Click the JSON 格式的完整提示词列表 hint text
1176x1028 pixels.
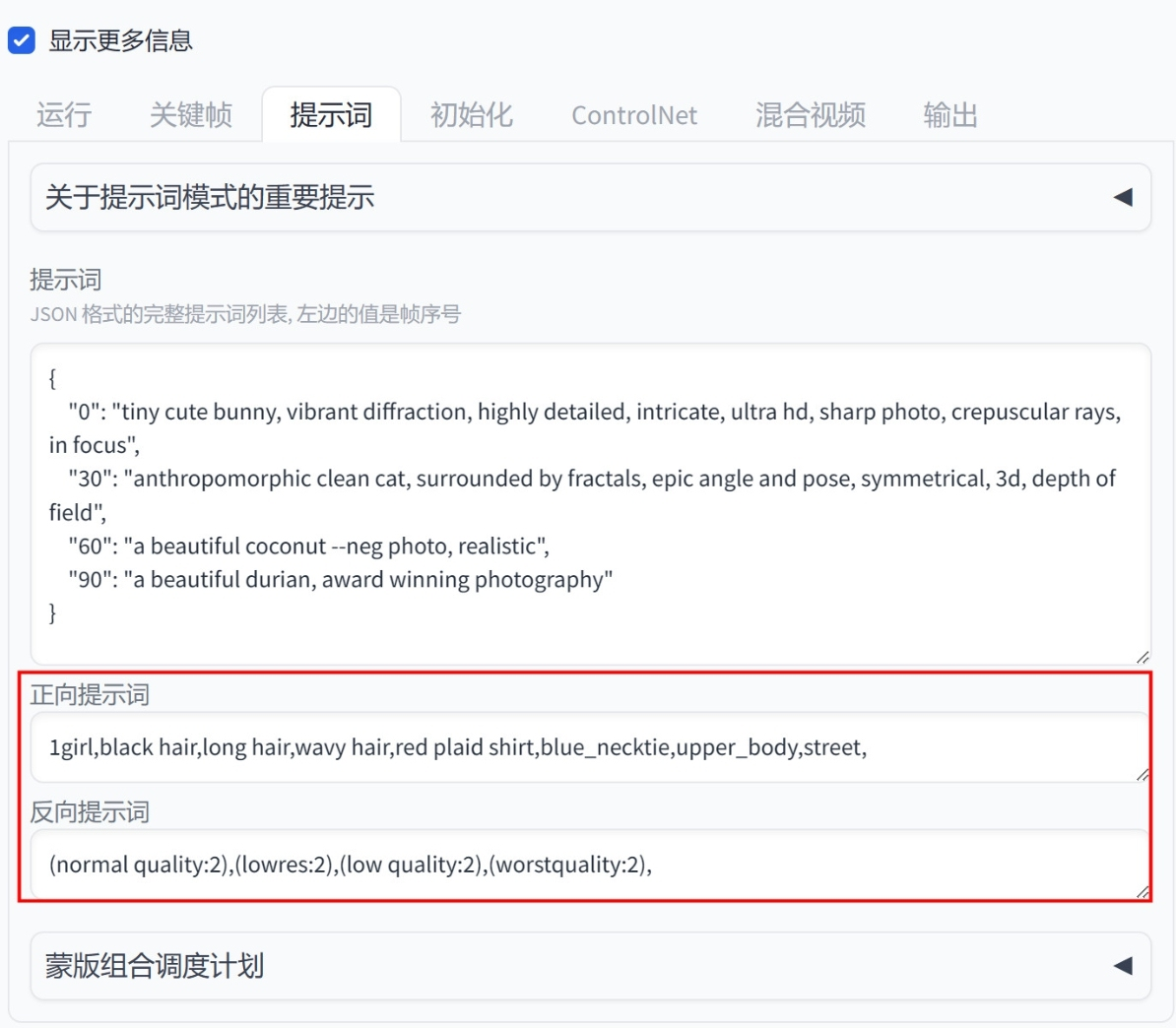coord(245,314)
